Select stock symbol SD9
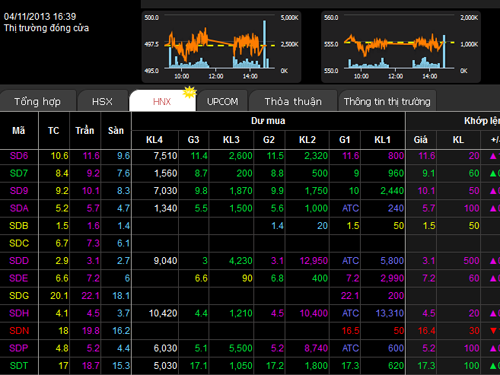 pyautogui.click(x=19, y=191)
